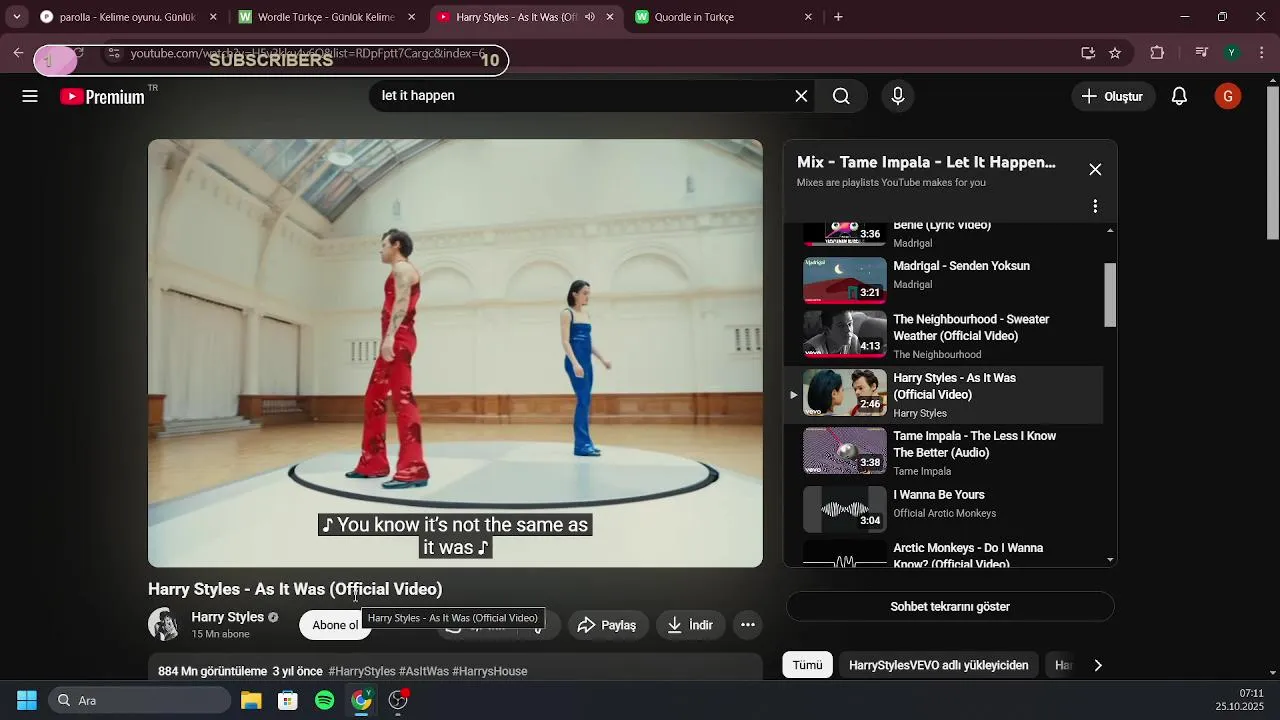Open File Explorer from the taskbar

pos(251,700)
